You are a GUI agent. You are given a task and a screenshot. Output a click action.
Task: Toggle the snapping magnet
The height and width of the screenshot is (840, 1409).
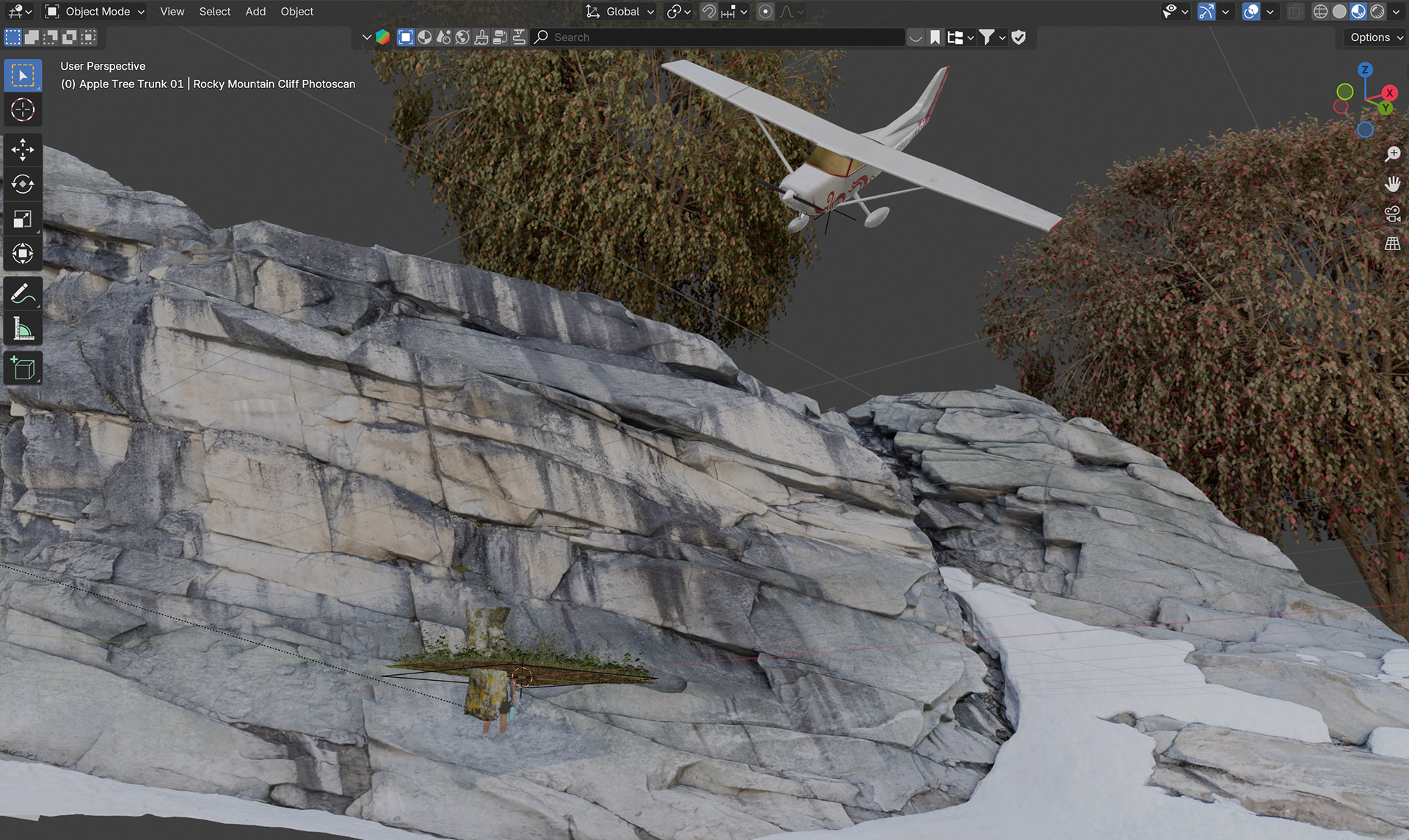click(708, 12)
